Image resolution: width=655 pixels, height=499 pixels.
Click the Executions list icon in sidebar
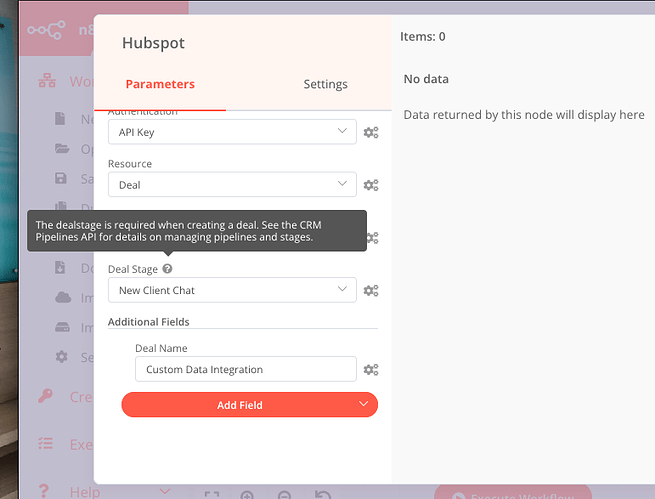coord(45,443)
